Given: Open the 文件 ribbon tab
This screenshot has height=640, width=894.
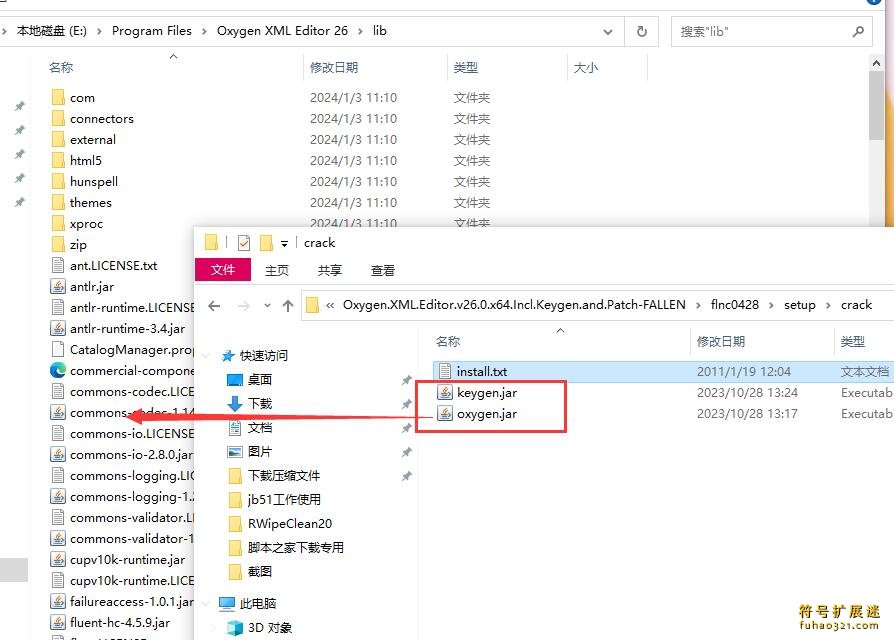Looking at the screenshot, I should (222, 270).
